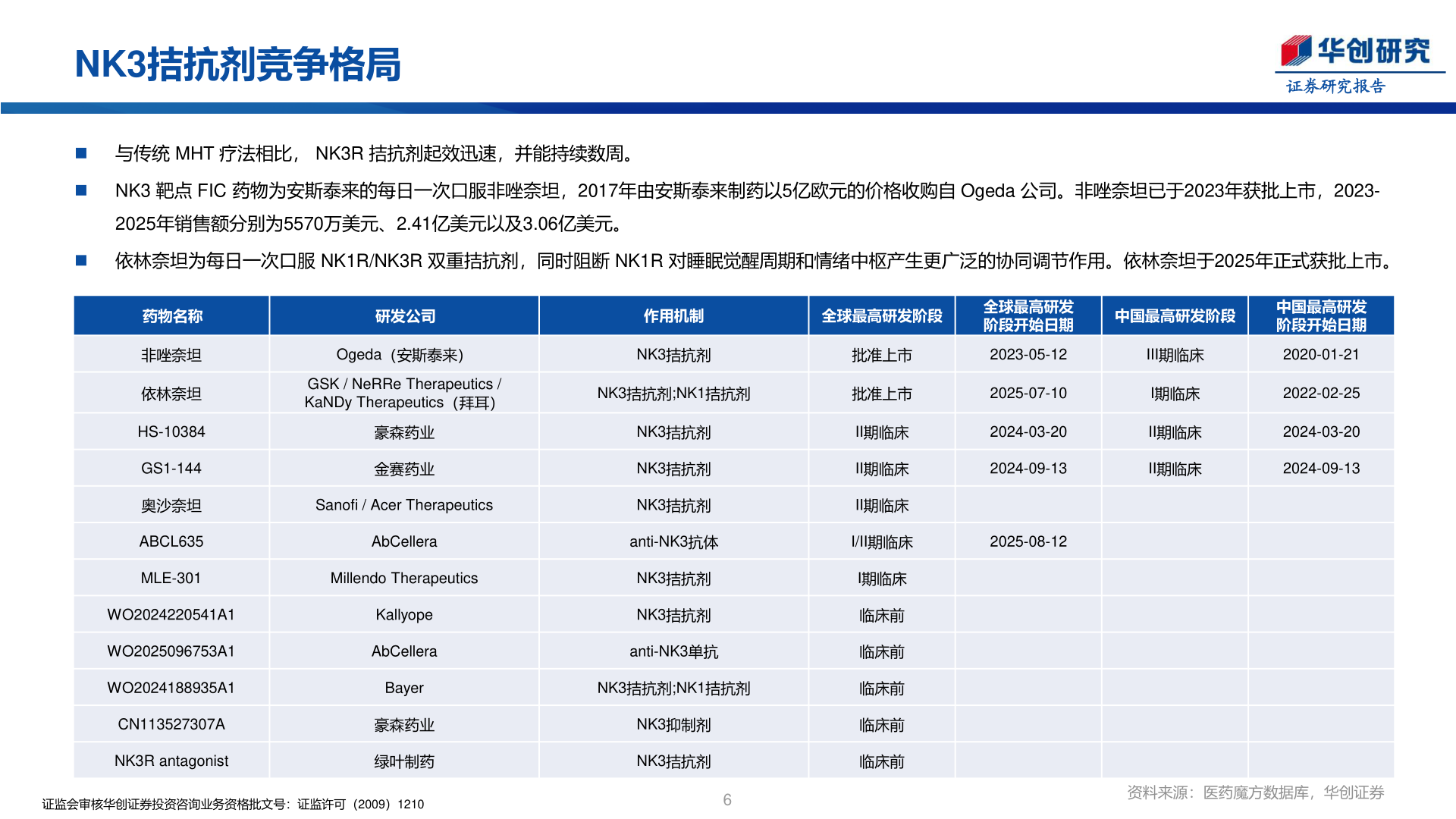
Task: Select the ABCL635 drug name cell
Action: pos(171,541)
